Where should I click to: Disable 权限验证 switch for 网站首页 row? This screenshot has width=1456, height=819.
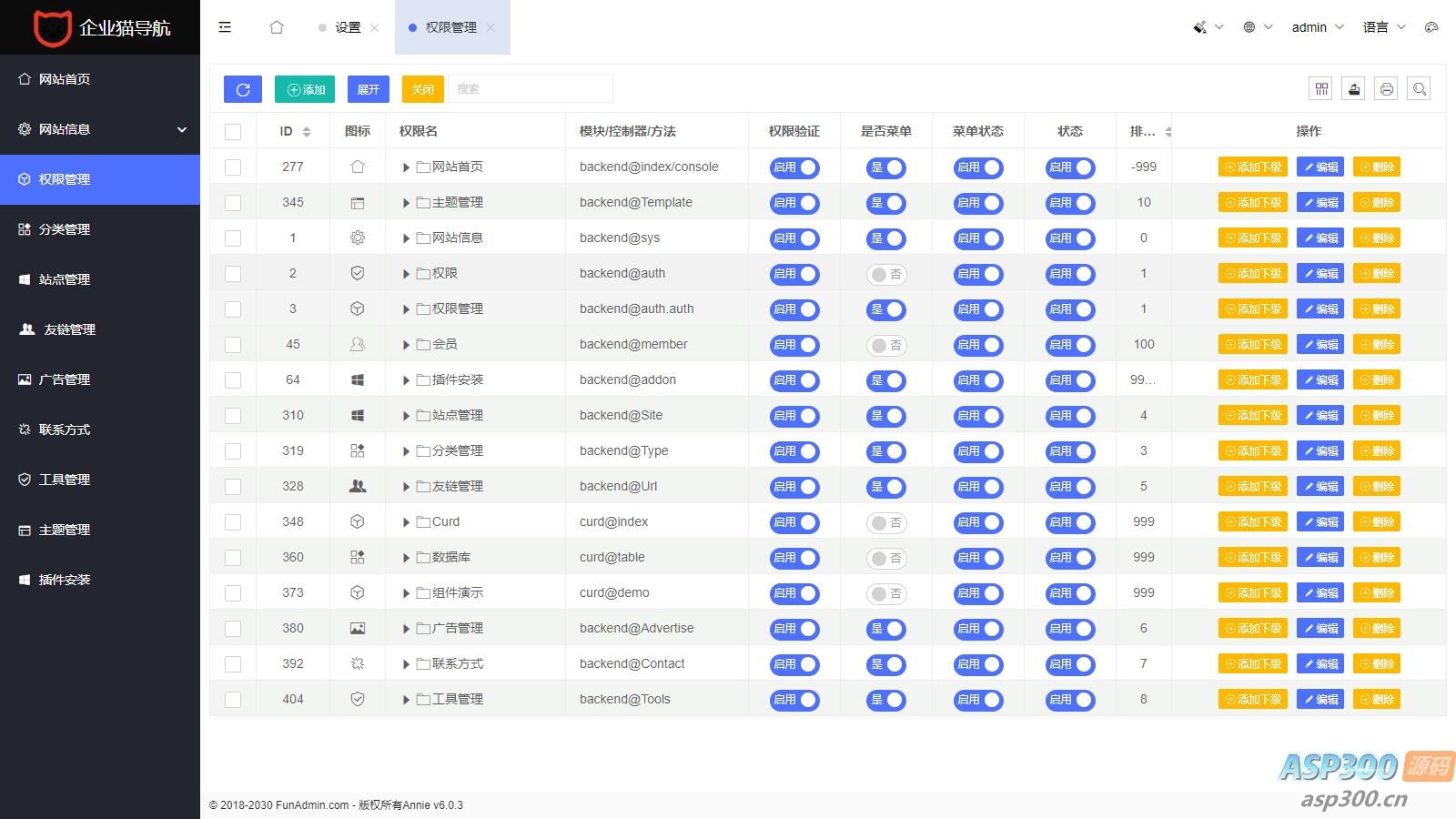click(794, 167)
